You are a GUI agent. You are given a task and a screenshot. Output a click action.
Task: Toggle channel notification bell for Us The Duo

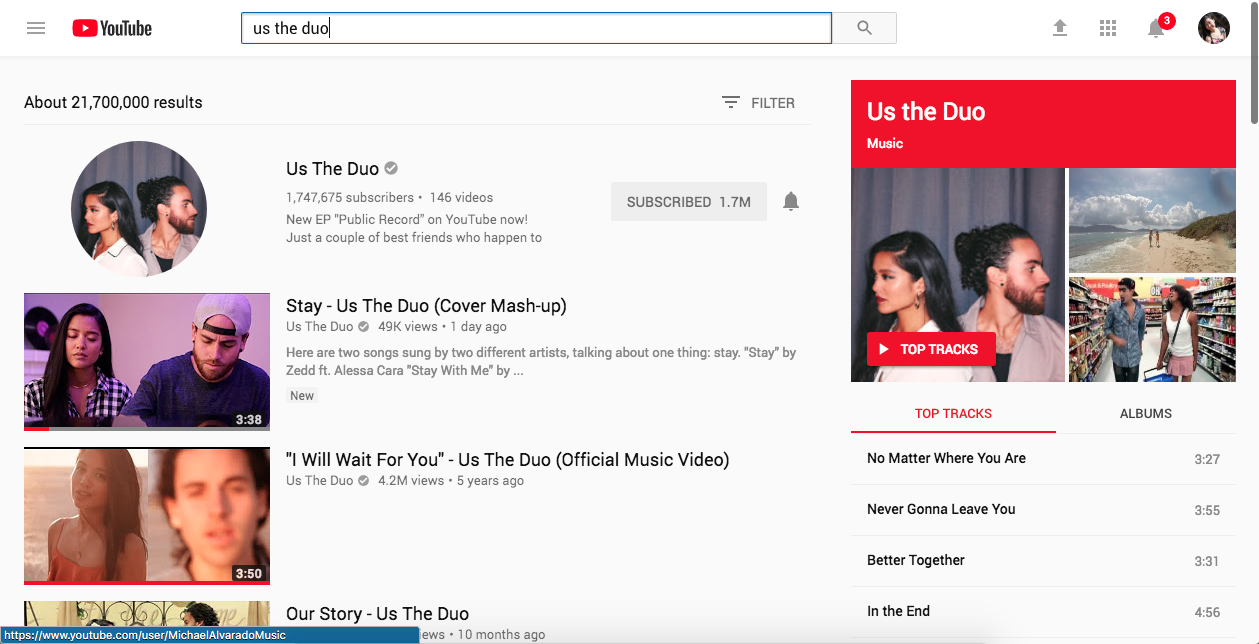pyautogui.click(x=791, y=201)
